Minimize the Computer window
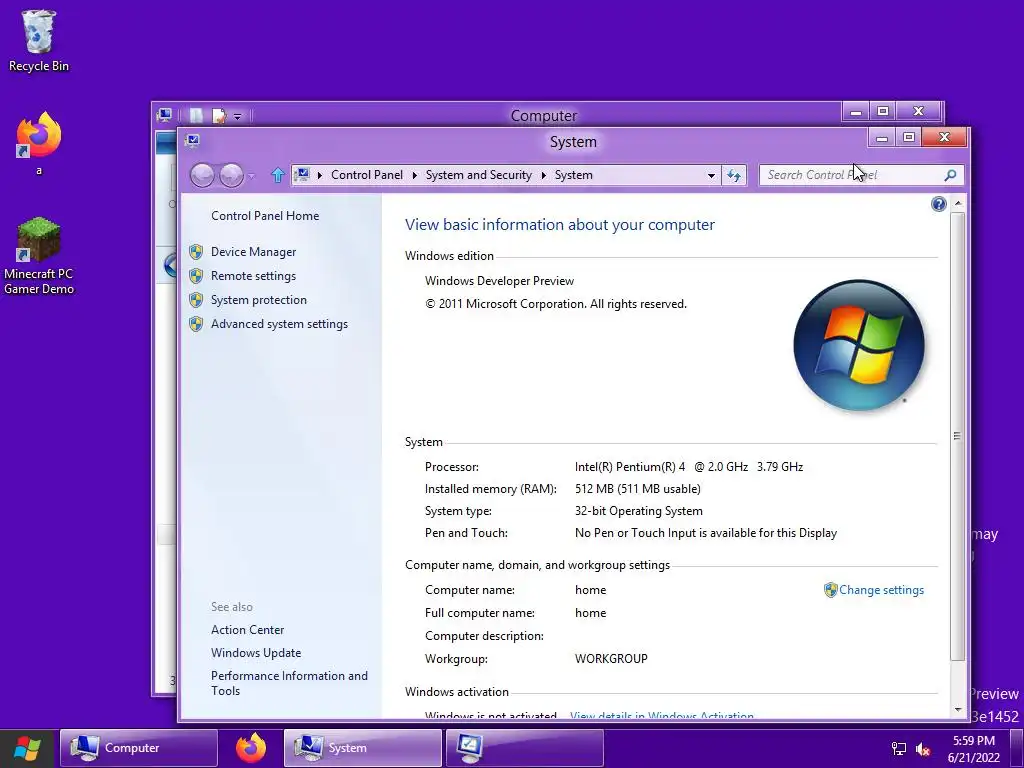Image resolution: width=1024 pixels, height=768 pixels. pyautogui.click(x=856, y=112)
